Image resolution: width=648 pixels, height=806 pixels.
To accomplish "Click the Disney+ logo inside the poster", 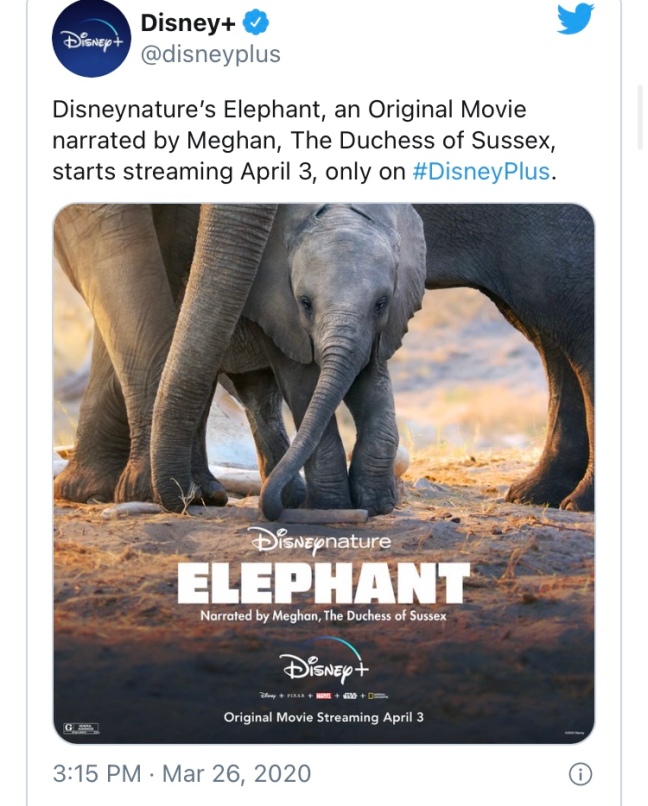I will pos(324,663).
